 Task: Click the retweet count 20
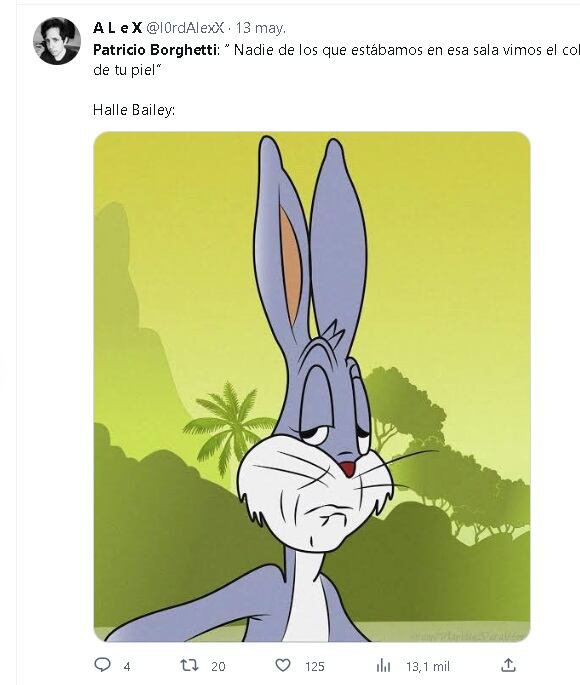[218, 666]
